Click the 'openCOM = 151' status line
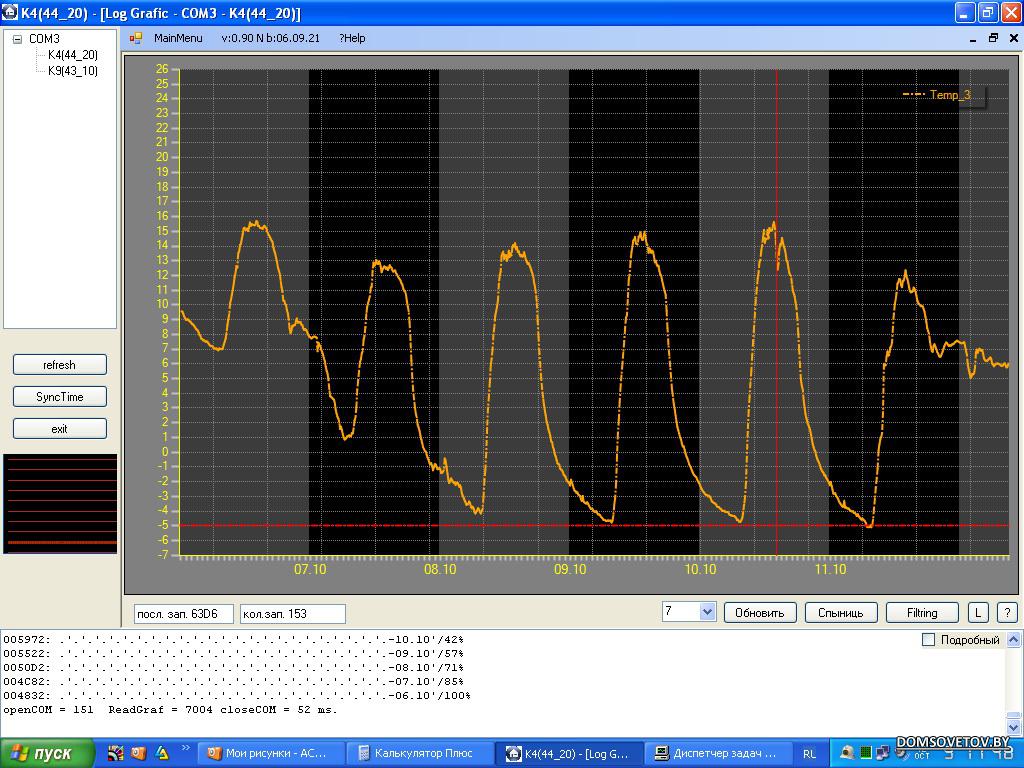The height and width of the screenshot is (768, 1024). click(170, 709)
